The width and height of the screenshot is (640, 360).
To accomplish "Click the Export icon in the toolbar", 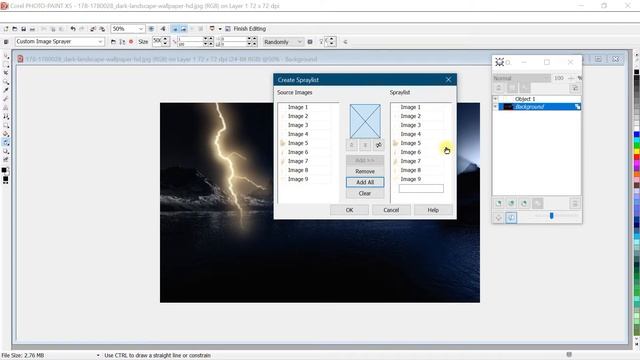I will click(x=102, y=29).
